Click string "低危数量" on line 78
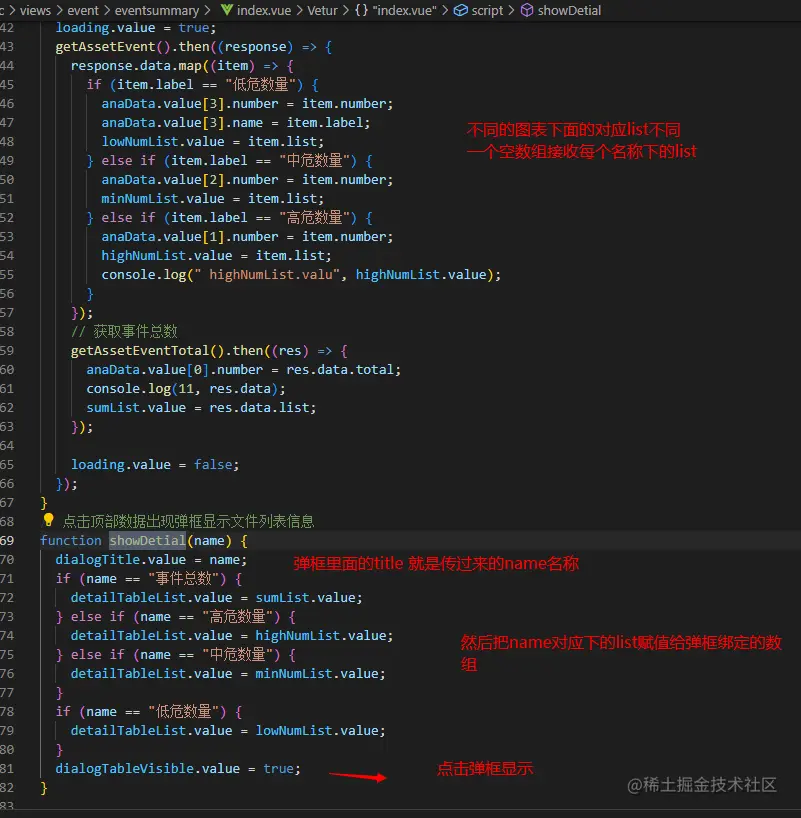The width and height of the screenshot is (801, 818). pos(183,712)
